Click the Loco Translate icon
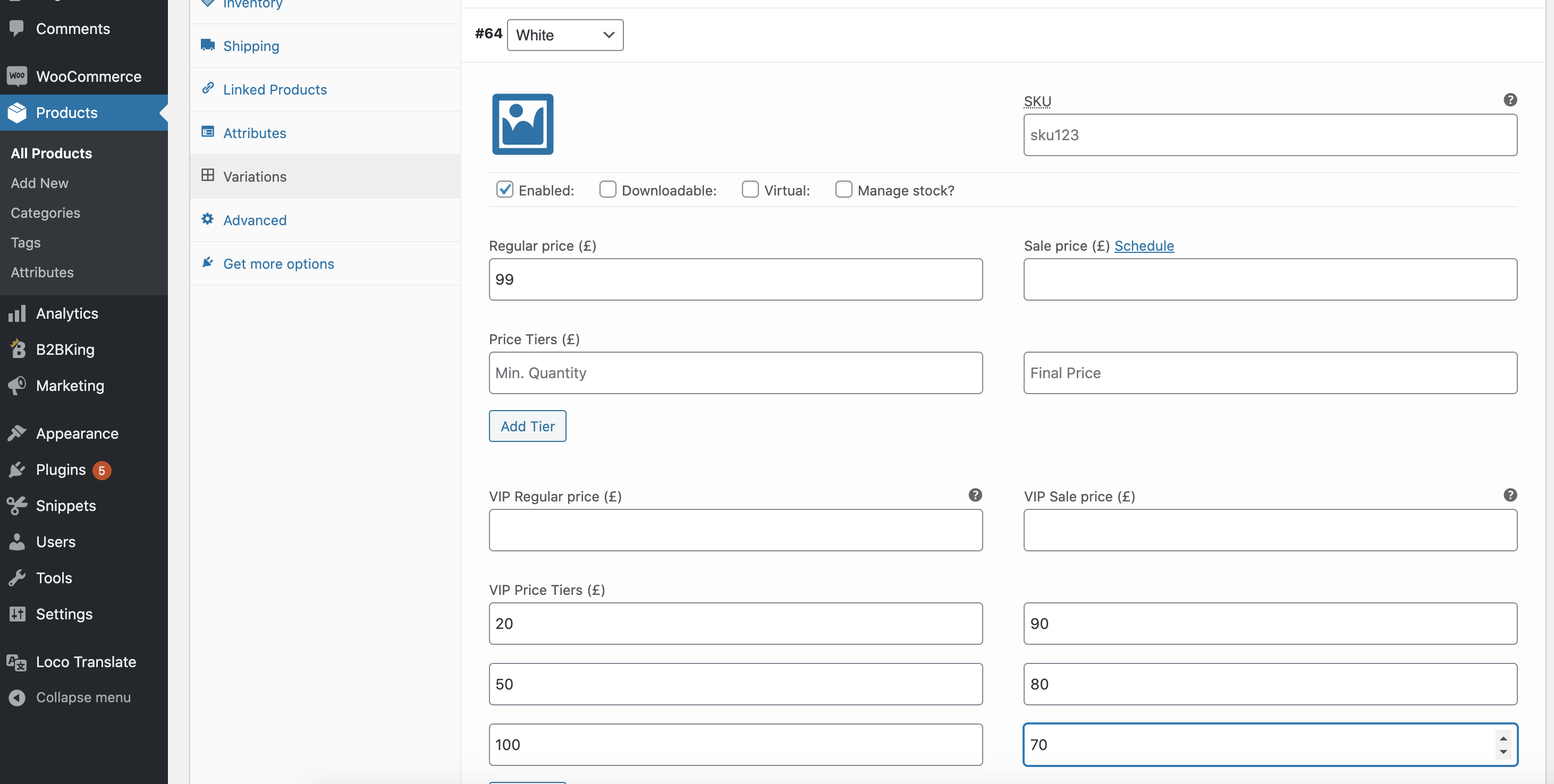This screenshot has height=784, width=1554. point(17,662)
